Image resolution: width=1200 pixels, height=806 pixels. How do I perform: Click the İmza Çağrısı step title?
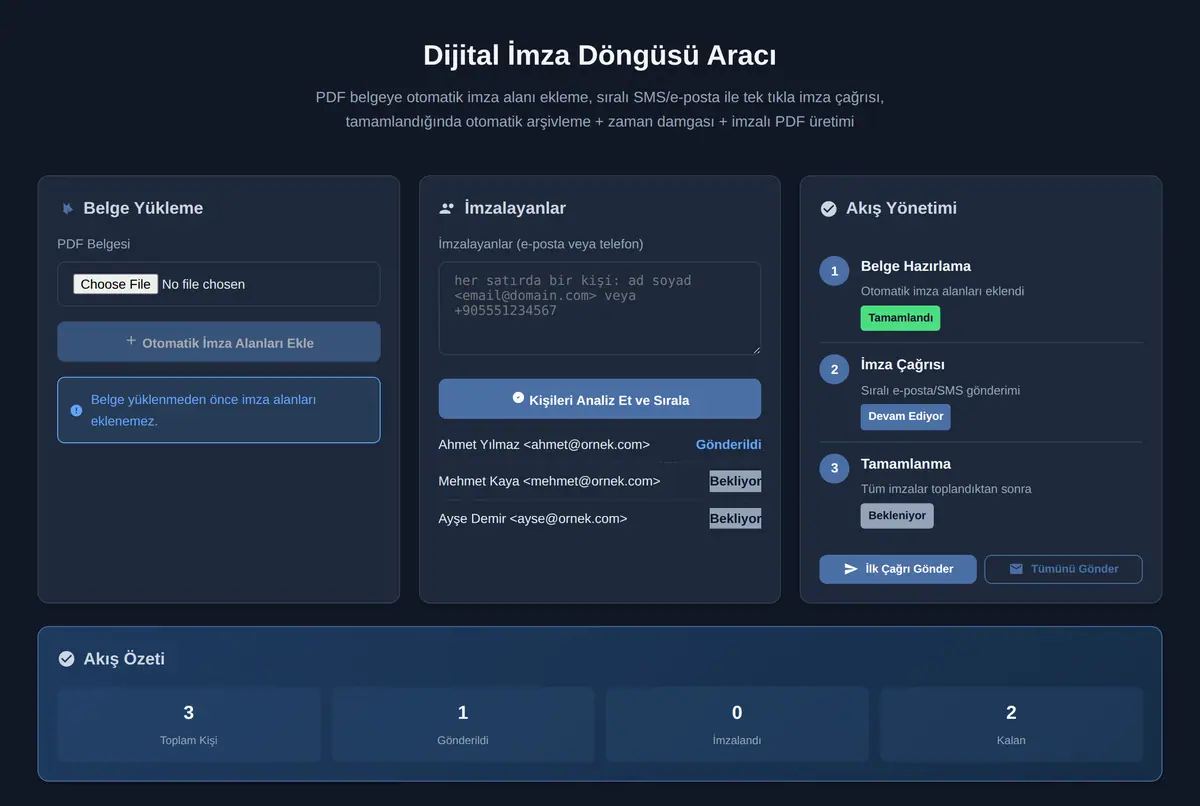click(903, 365)
